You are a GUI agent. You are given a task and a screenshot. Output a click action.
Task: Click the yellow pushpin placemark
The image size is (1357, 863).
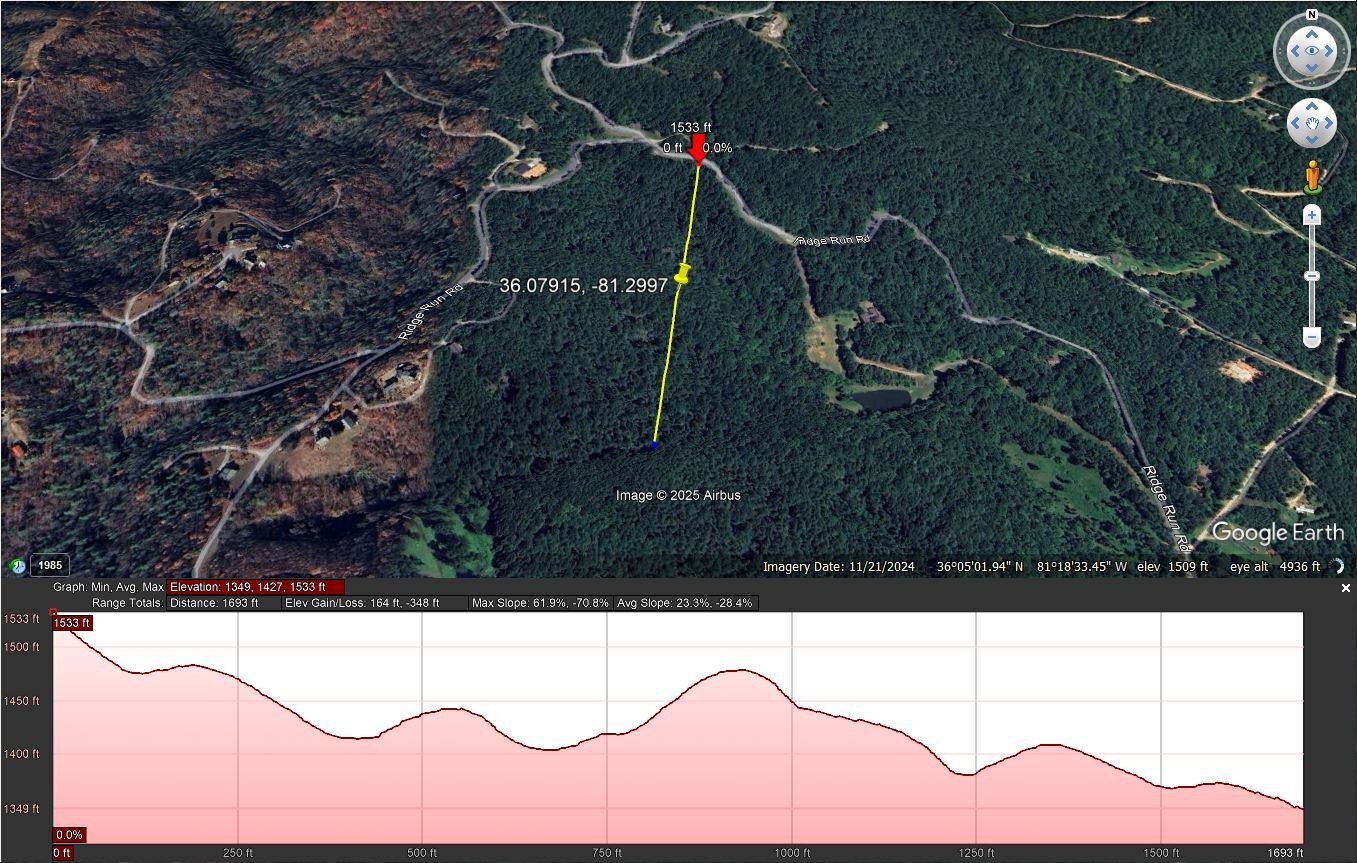point(682,273)
